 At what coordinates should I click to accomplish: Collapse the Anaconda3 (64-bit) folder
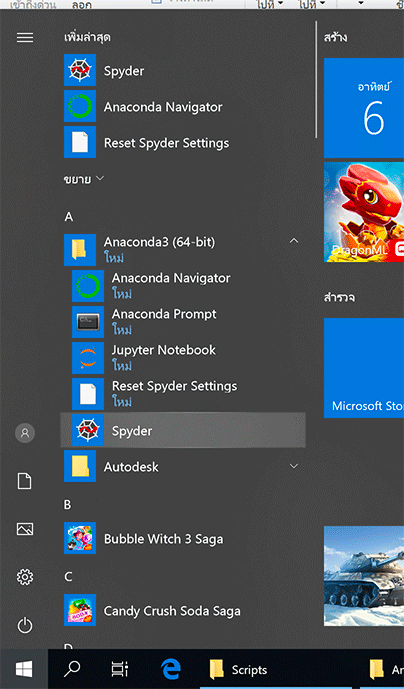(294, 241)
